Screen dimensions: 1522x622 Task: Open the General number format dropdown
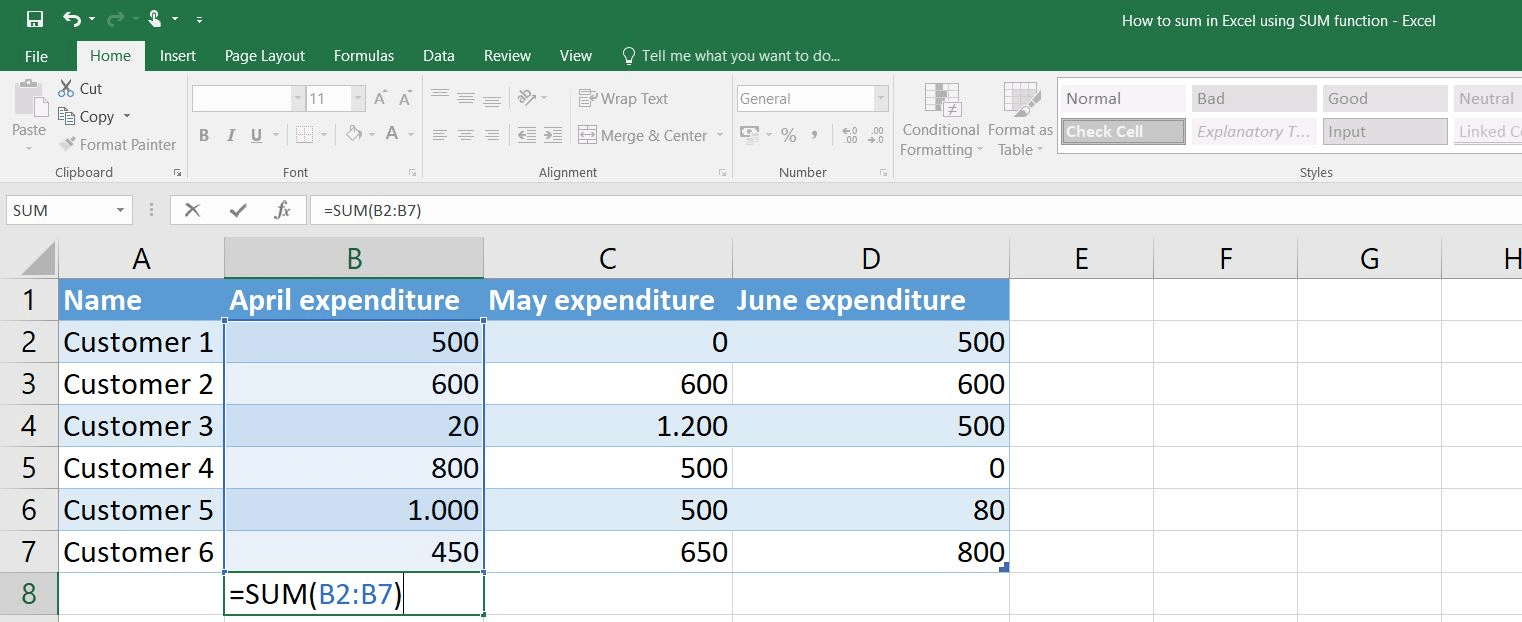[x=879, y=98]
